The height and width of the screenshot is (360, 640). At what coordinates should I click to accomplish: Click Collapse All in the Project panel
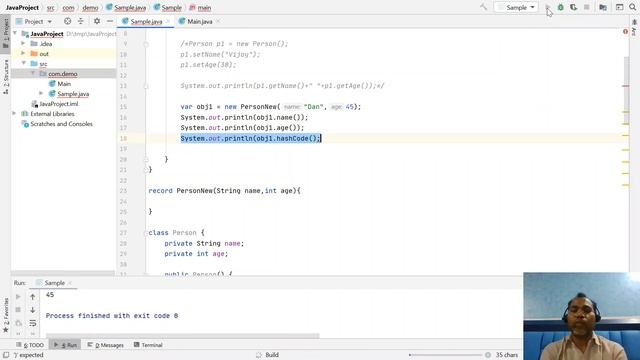tap(80, 21)
